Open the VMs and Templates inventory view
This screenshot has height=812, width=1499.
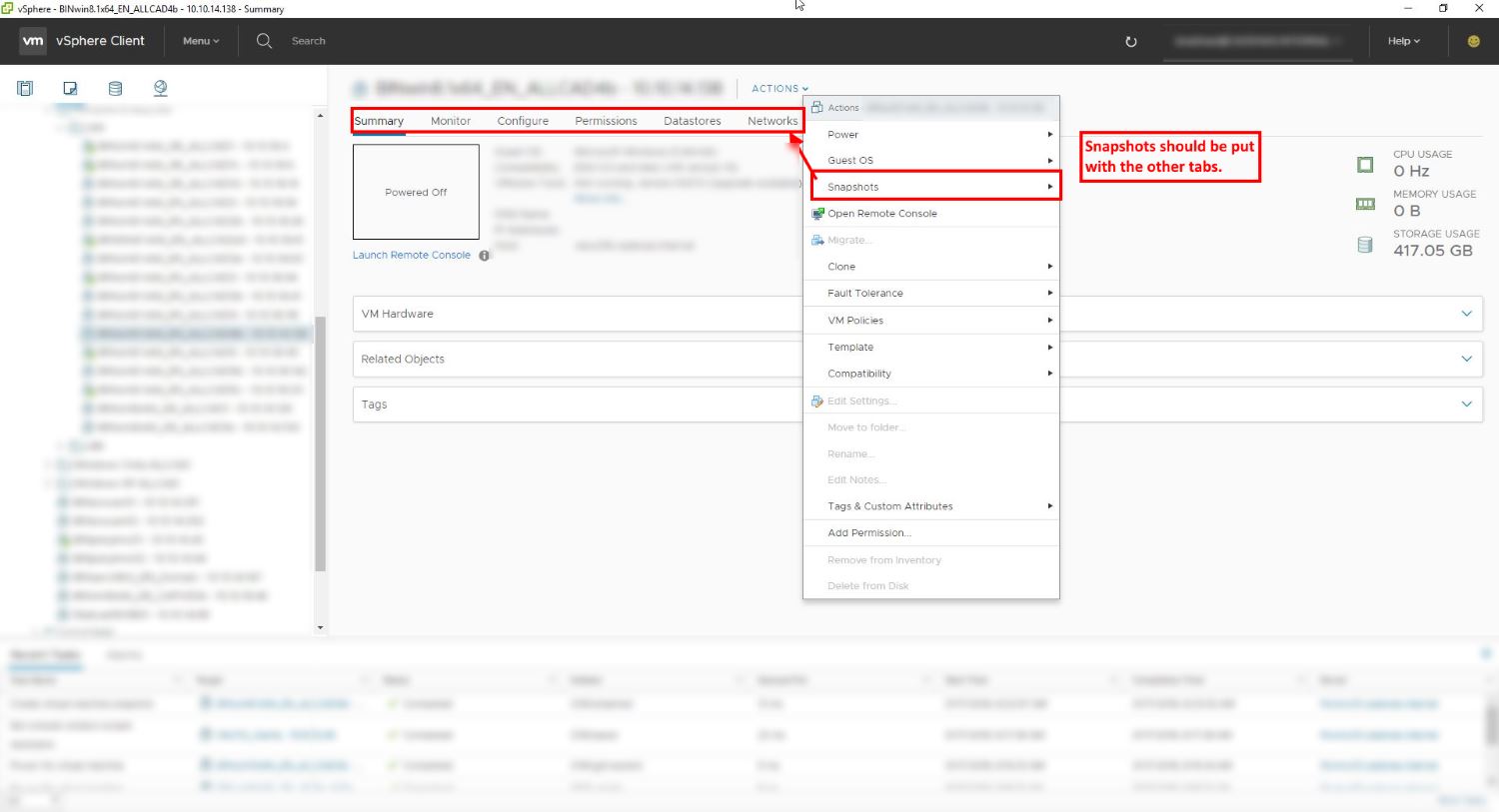(69, 88)
